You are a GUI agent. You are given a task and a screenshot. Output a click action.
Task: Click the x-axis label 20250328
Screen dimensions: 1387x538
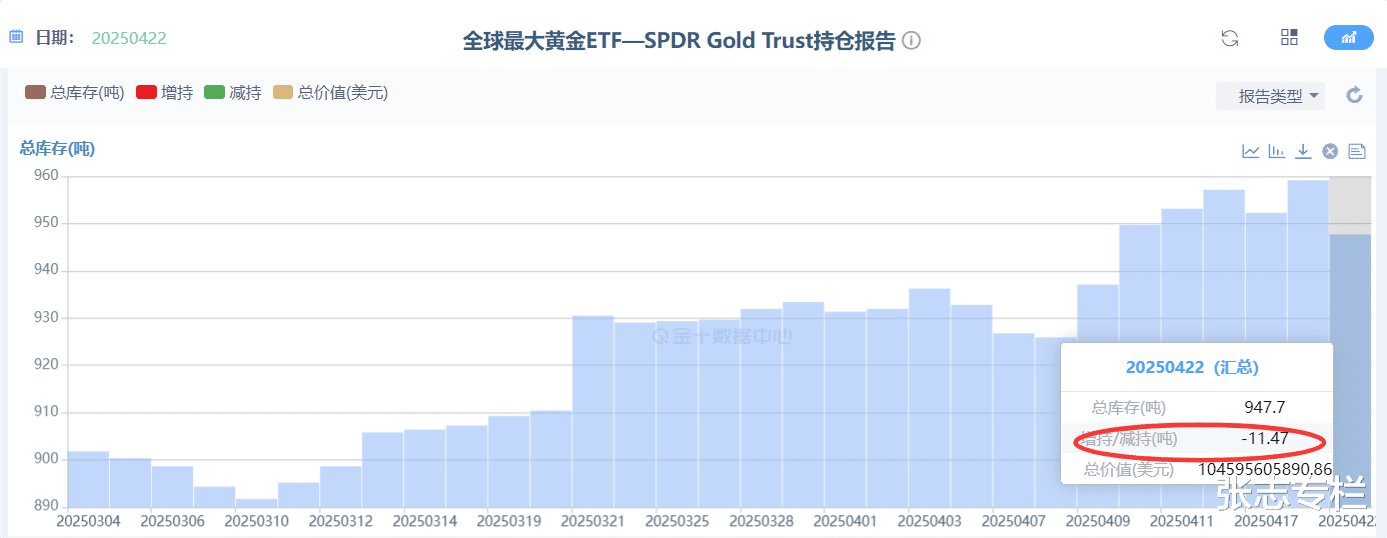[x=762, y=521]
